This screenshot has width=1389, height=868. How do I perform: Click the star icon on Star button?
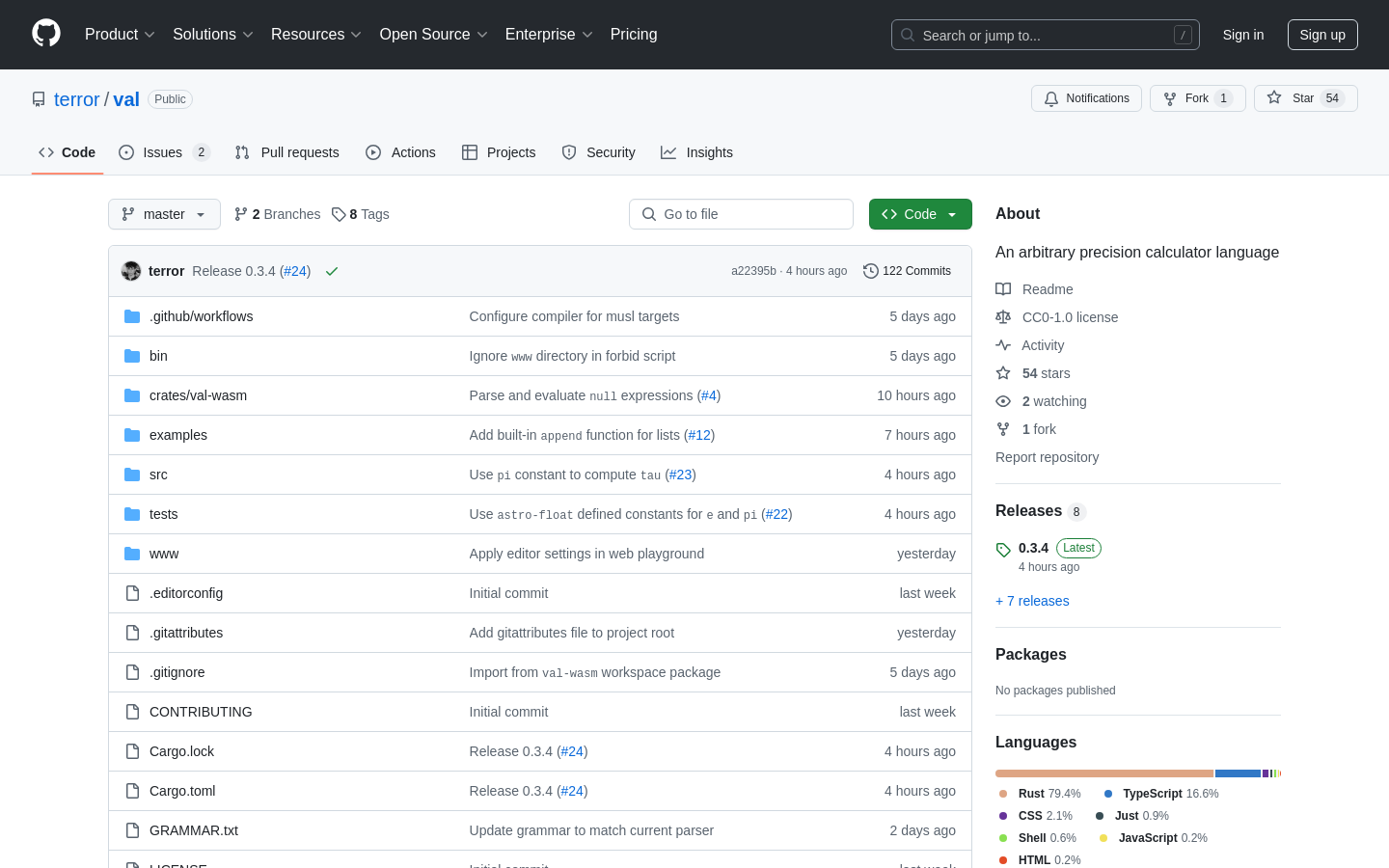(x=1274, y=97)
